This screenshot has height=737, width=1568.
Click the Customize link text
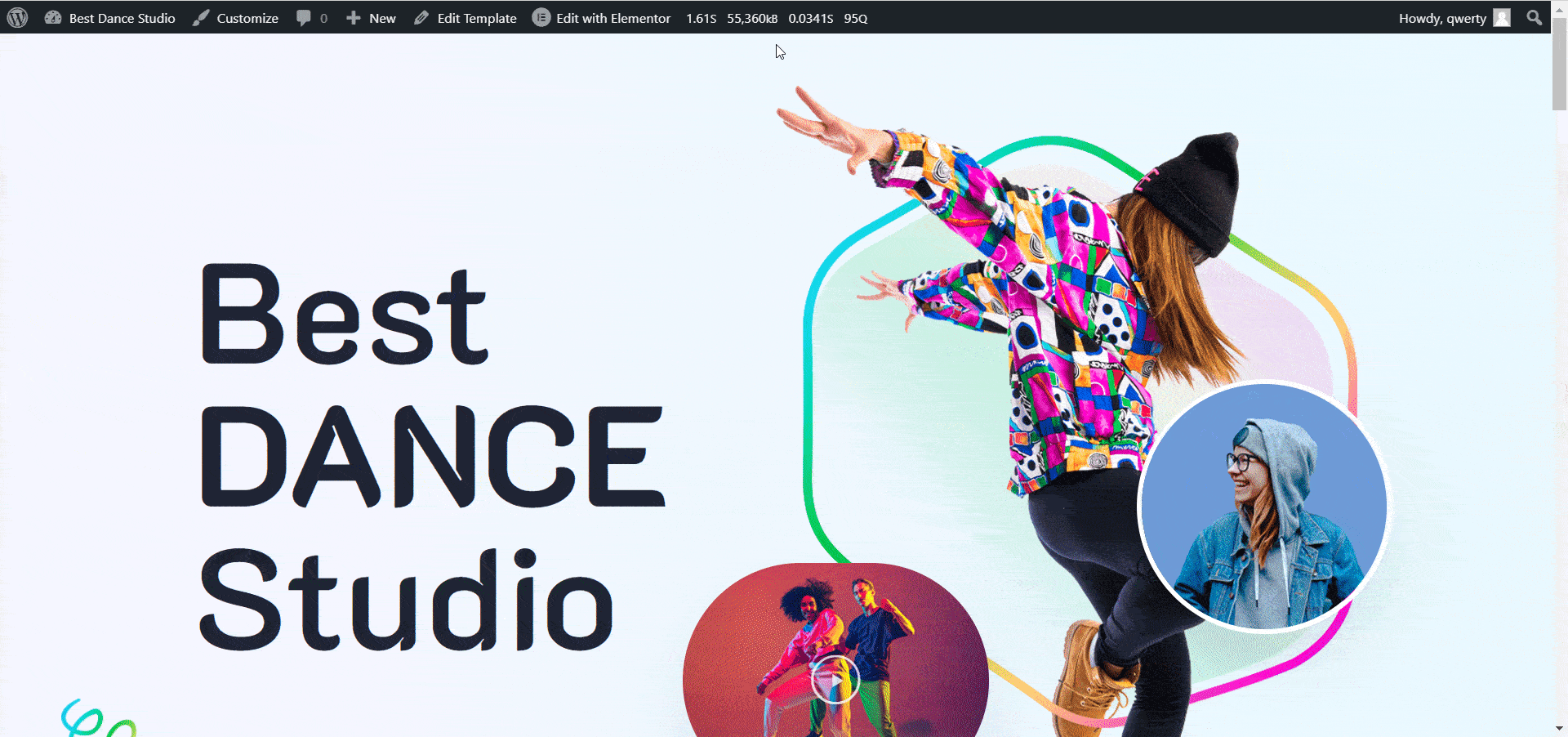247,18
